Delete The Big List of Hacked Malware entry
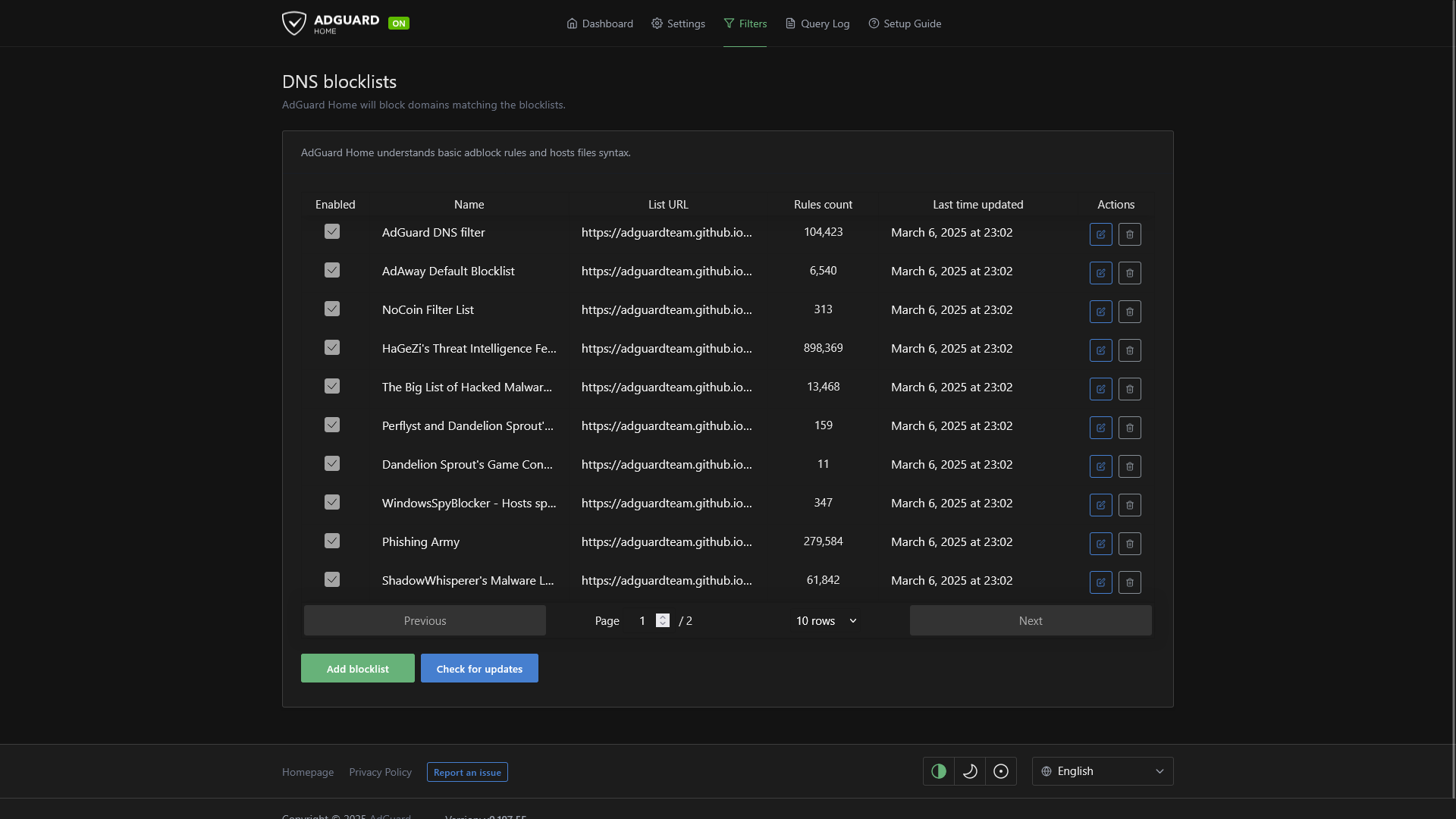 coord(1129,389)
